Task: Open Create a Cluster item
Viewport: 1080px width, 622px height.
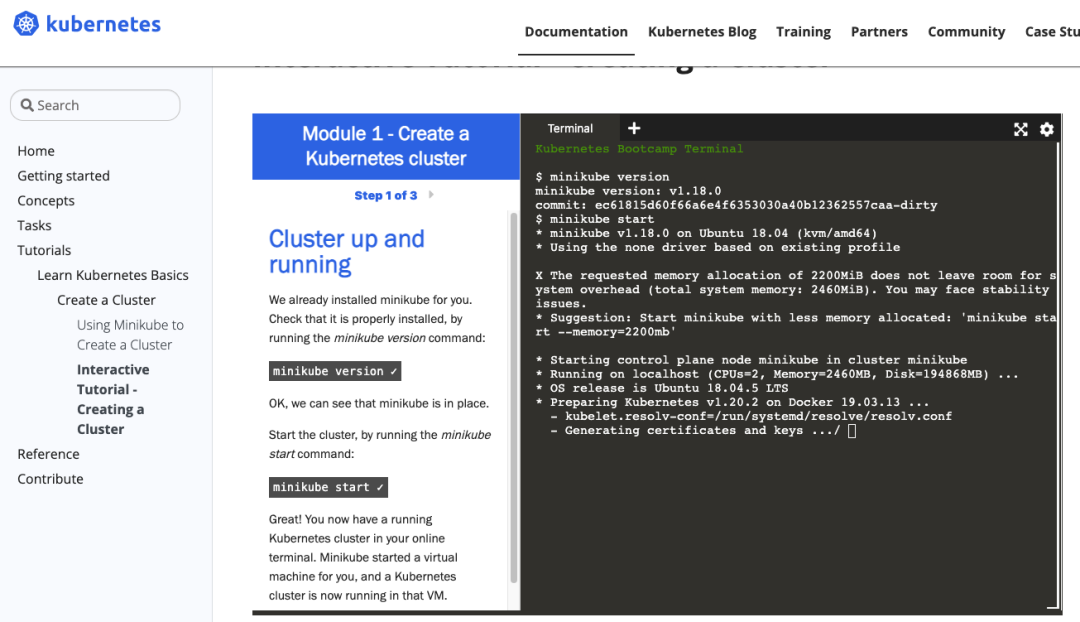Action: (x=106, y=300)
